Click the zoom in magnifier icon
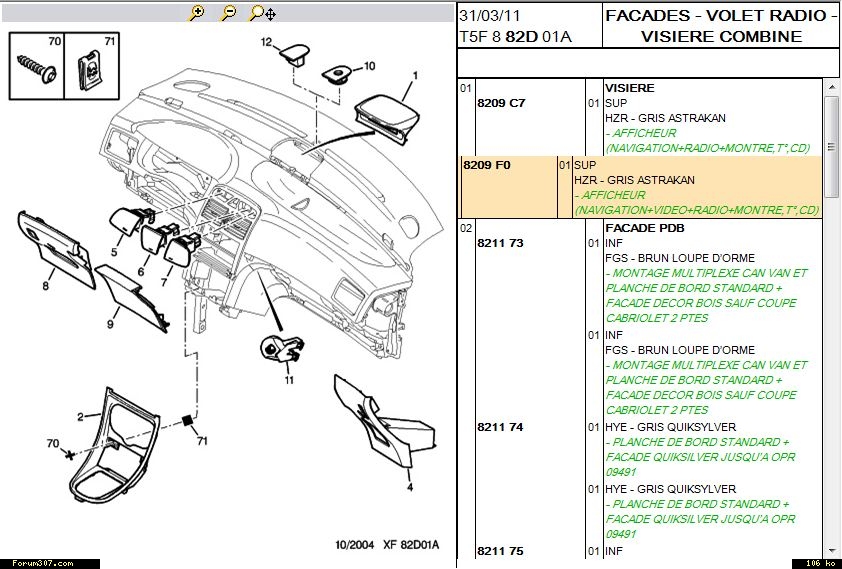Screen dimensions: 842x569 [x=197, y=13]
